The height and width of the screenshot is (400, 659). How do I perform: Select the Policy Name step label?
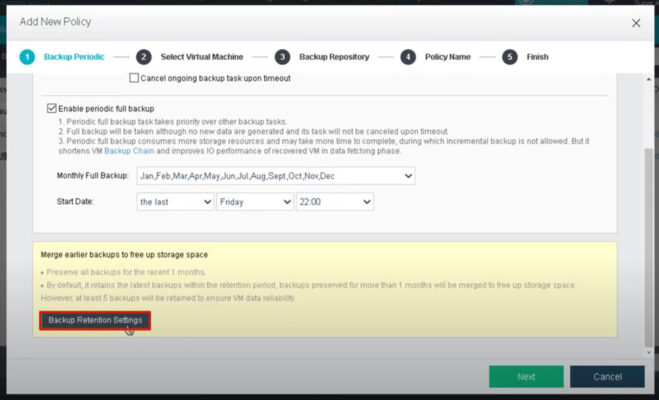click(x=448, y=57)
